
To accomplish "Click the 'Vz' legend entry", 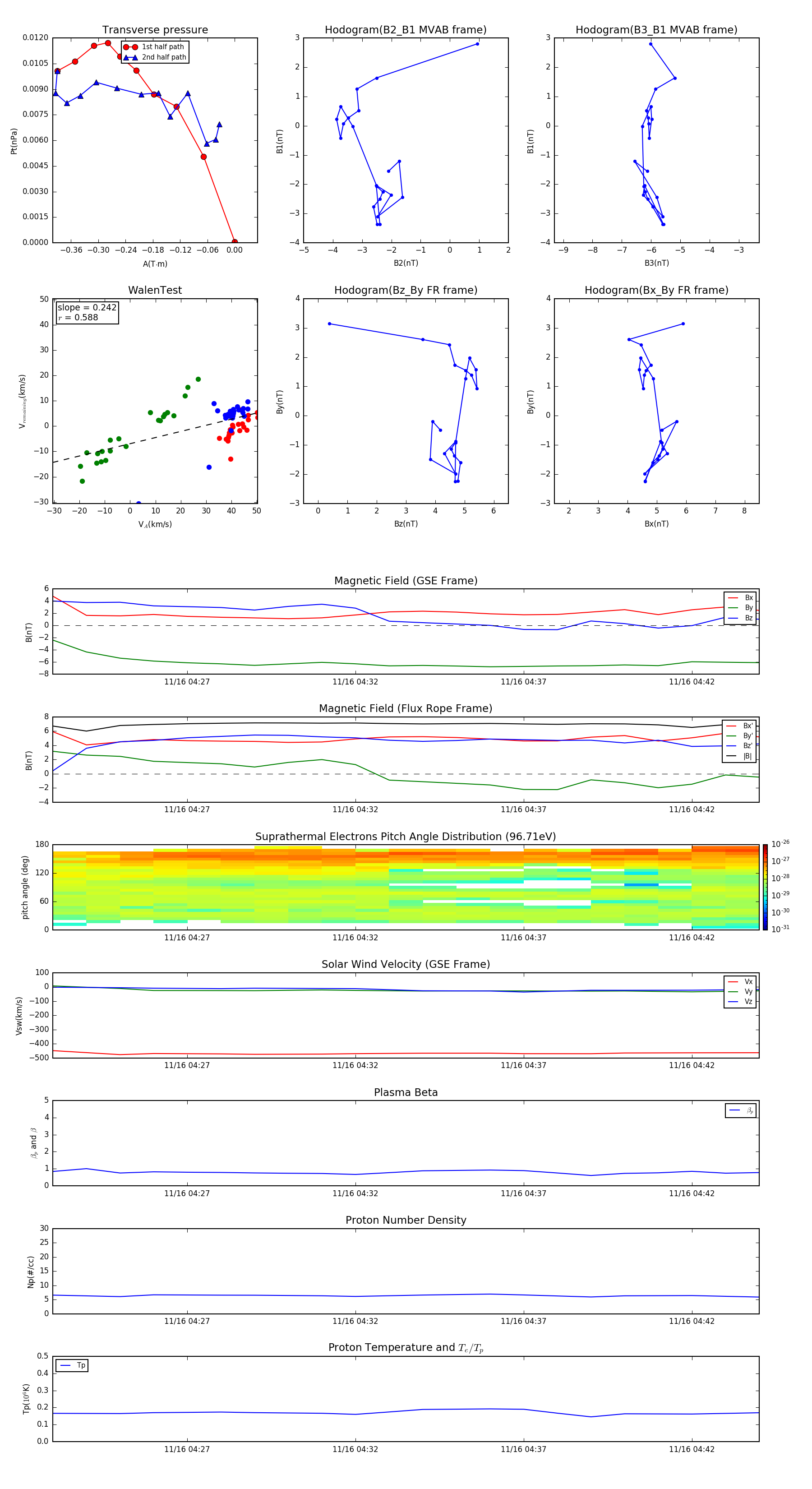I will pyautogui.click(x=741, y=1002).
